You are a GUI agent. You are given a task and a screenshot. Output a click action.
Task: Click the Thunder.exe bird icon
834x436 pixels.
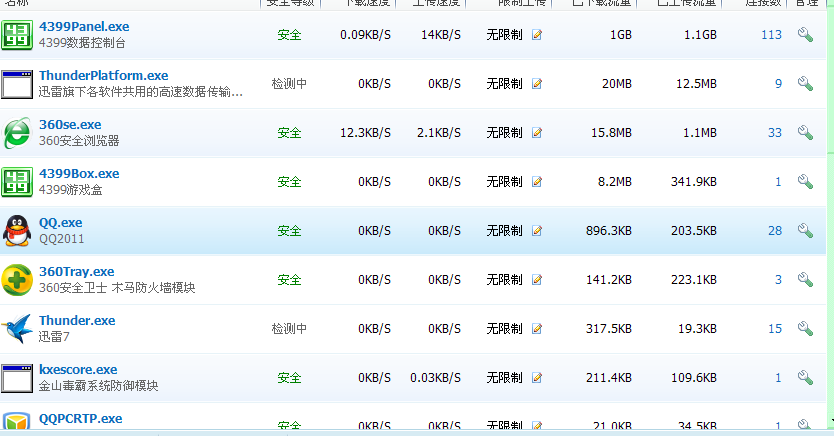pos(17,328)
